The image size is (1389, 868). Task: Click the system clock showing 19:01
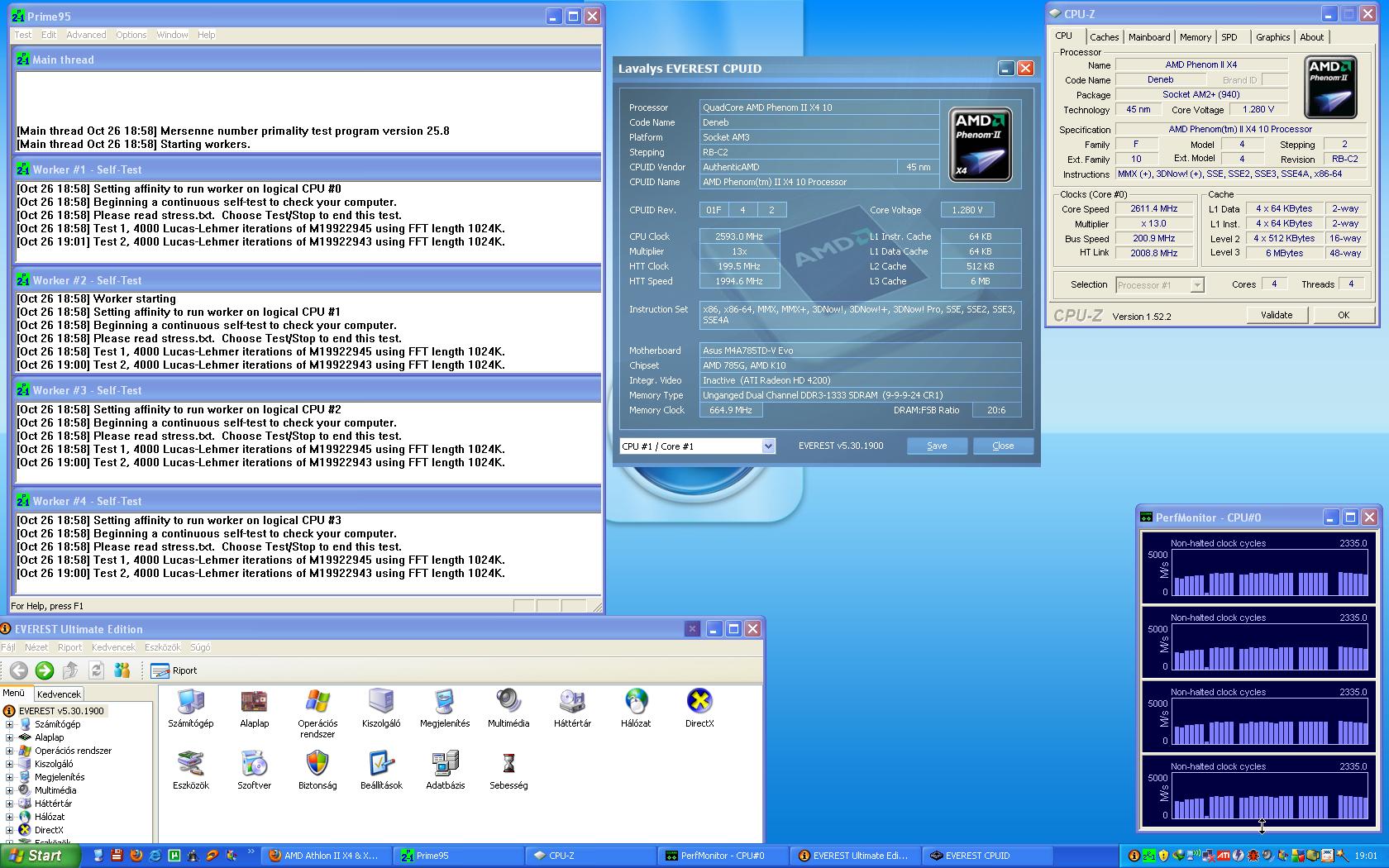[1366, 856]
